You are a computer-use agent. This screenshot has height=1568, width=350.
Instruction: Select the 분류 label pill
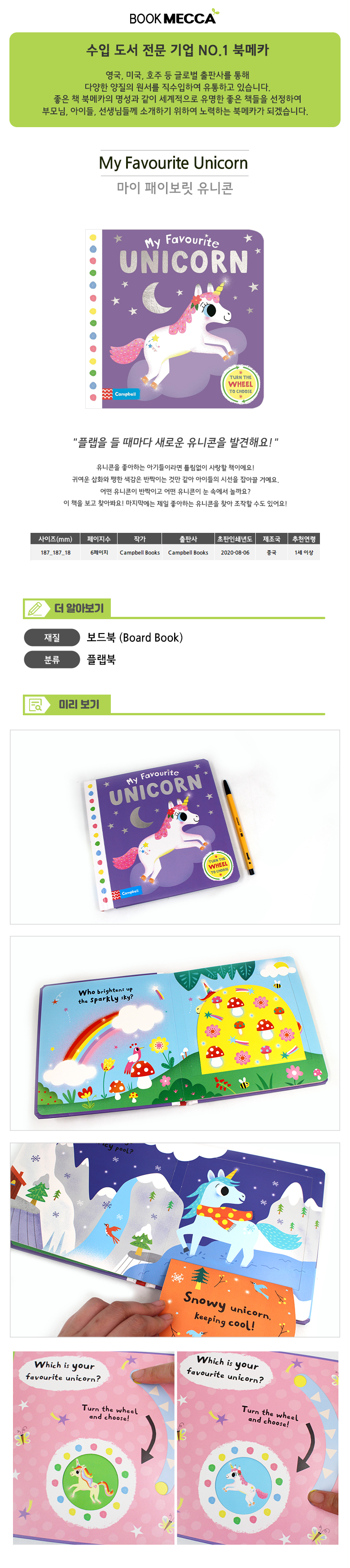(x=52, y=659)
